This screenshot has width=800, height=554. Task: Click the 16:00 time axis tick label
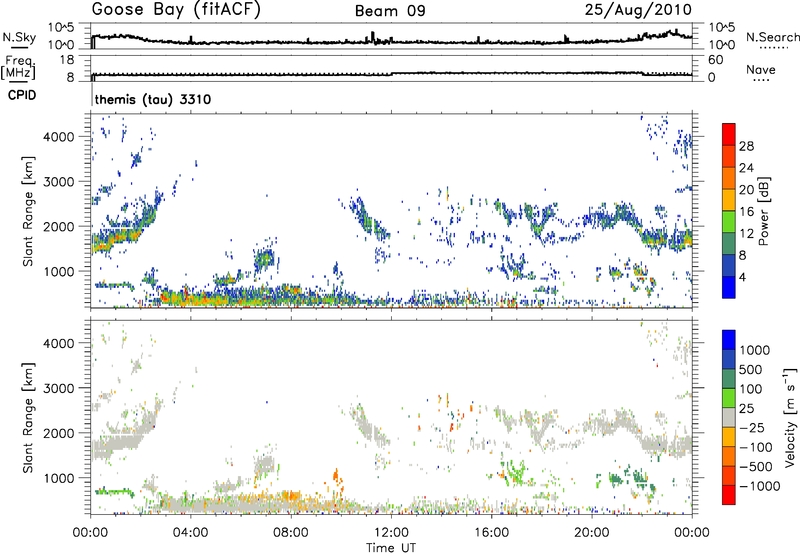[491, 533]
